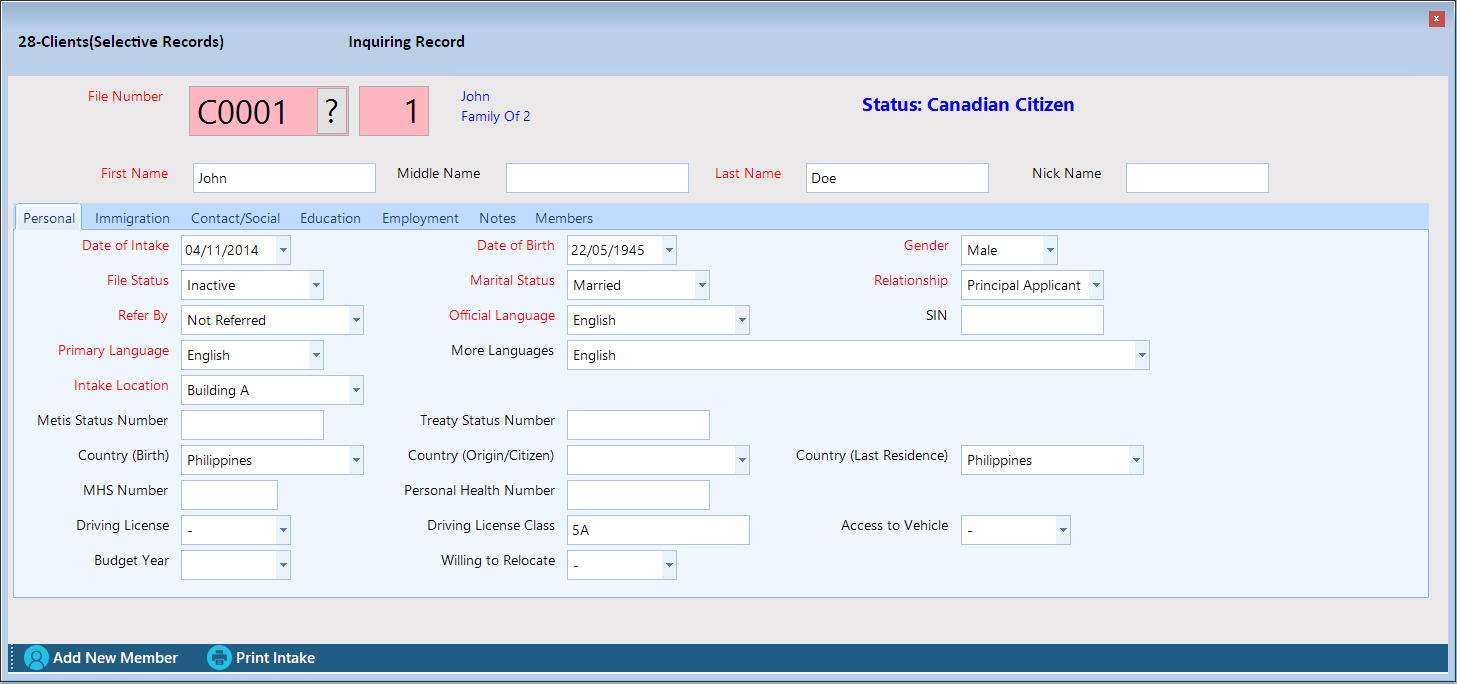Click the SIN input field
The width and height of the screenshot is (1457, 684).
click(1032, 320)
